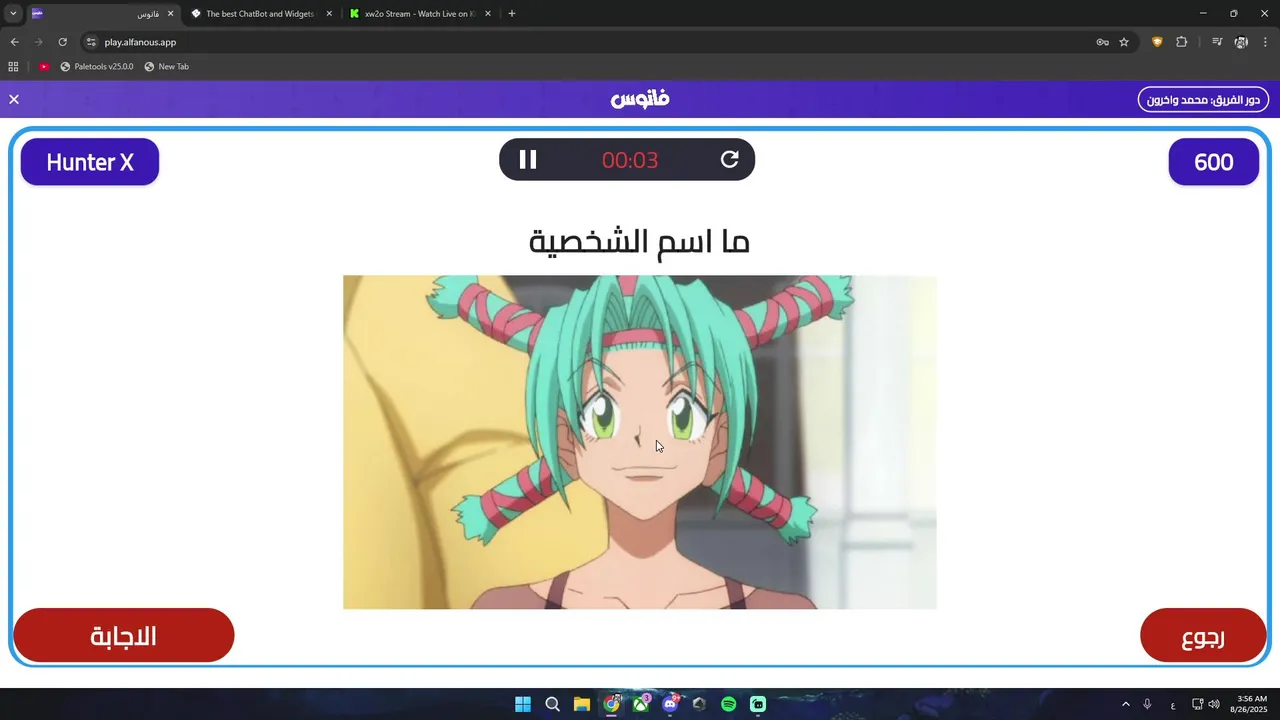Pause the question countdown timer
The width and height of the screenshot is (1280, 720).
click(x=528, y=160)
